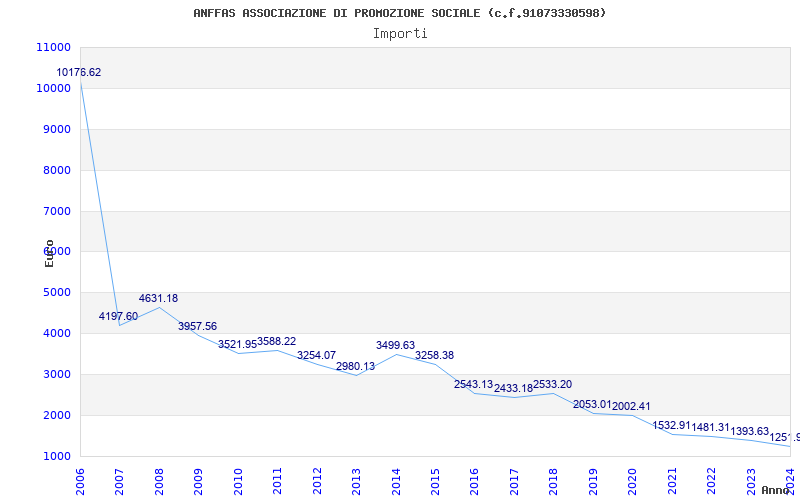The width and height of the screenshot is (800, 500).
Task: Click the 3000 y-axis value
Action: (57, 374)
